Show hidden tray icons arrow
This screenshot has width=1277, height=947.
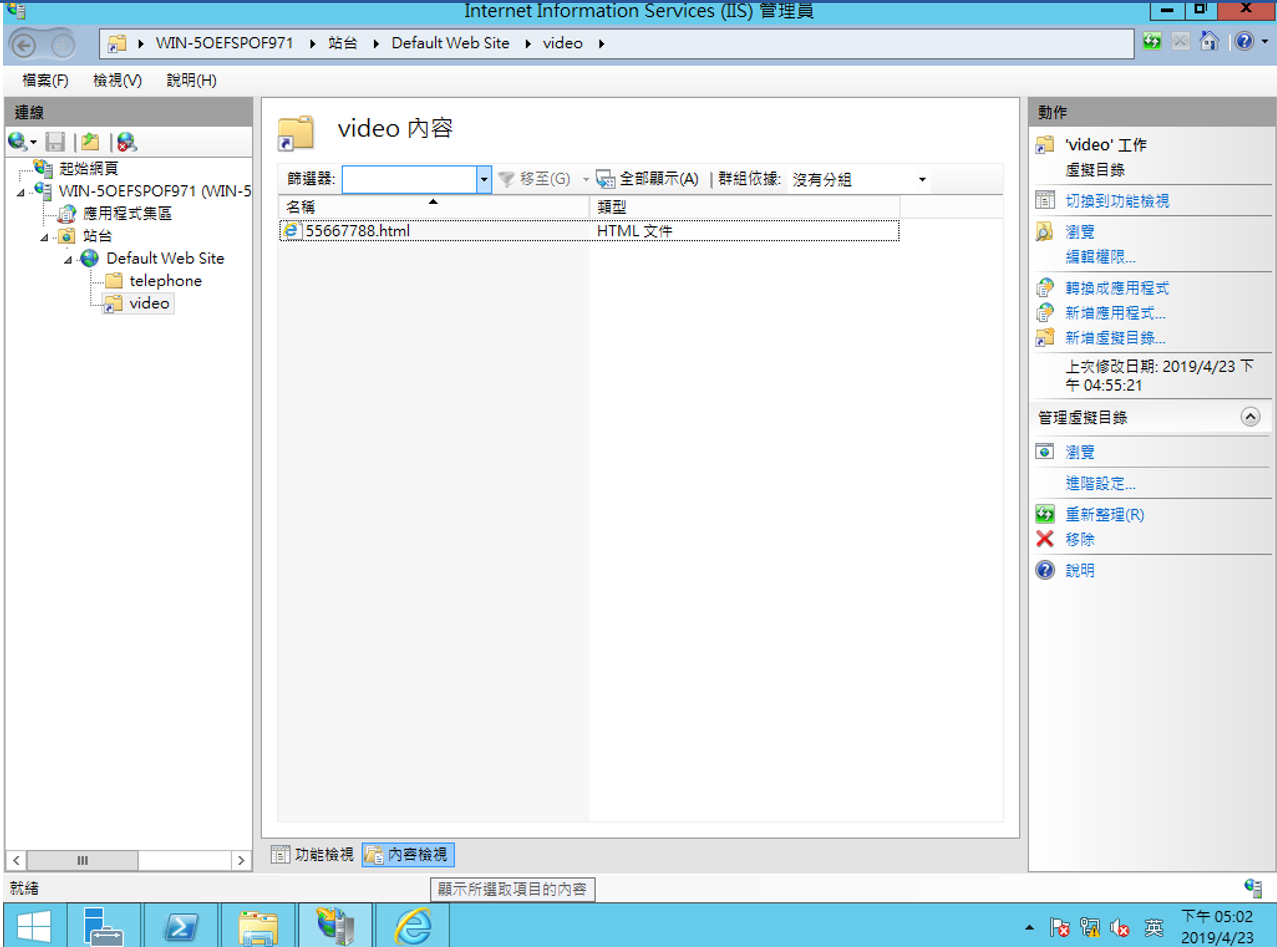point(1031,929)
